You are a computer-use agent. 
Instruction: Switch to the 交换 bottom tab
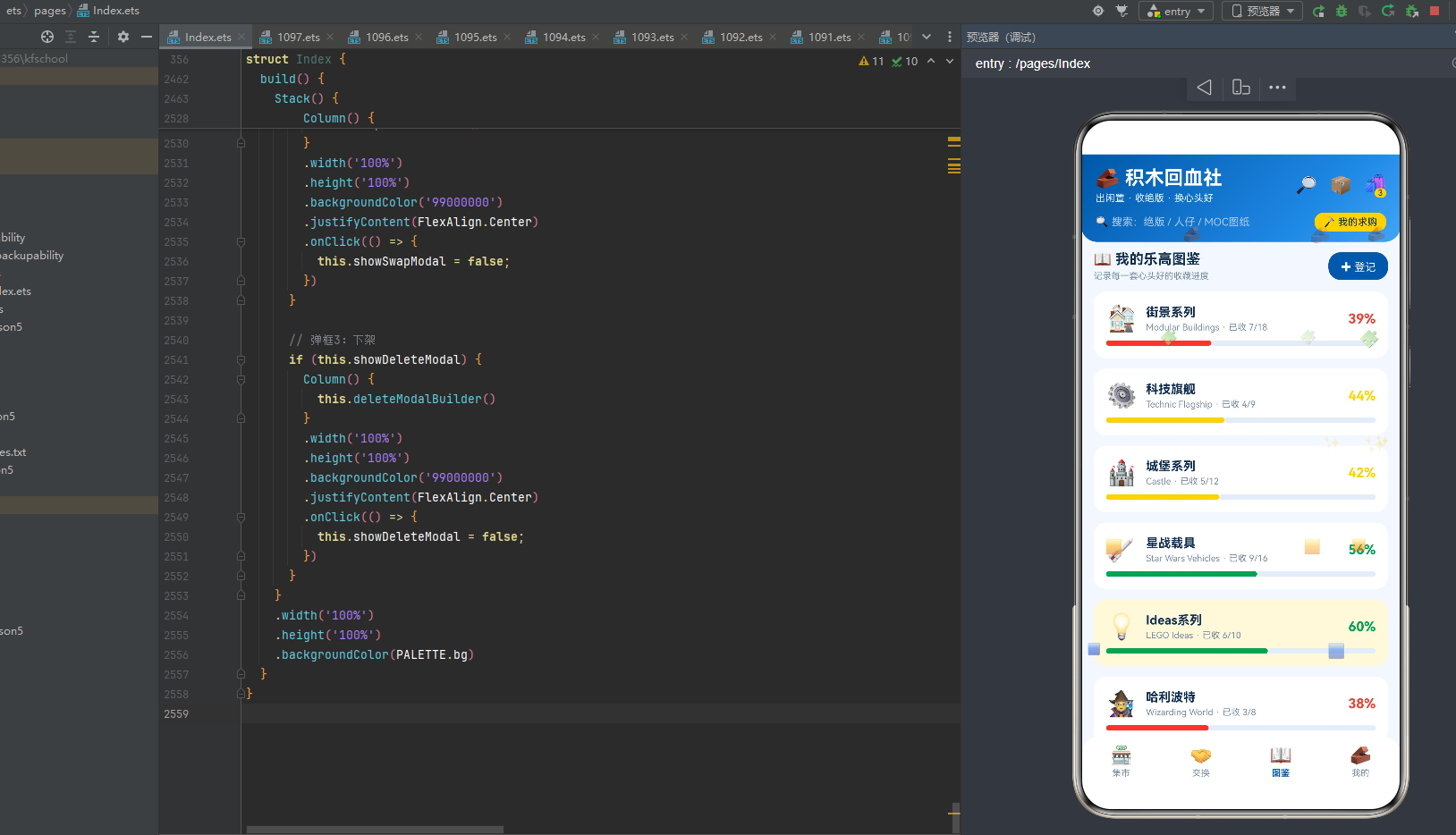[x=1201, y=761]
